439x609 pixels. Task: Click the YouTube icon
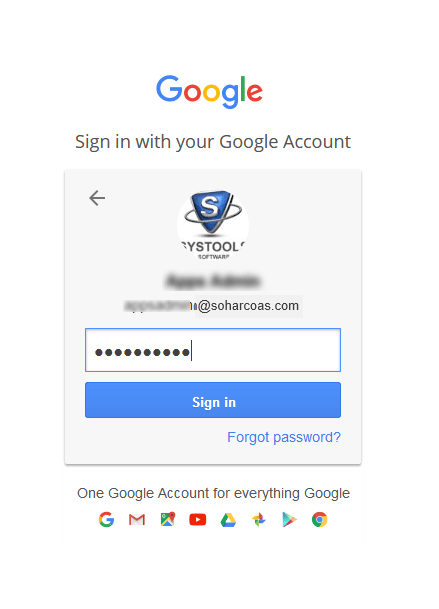click(198, 520)
